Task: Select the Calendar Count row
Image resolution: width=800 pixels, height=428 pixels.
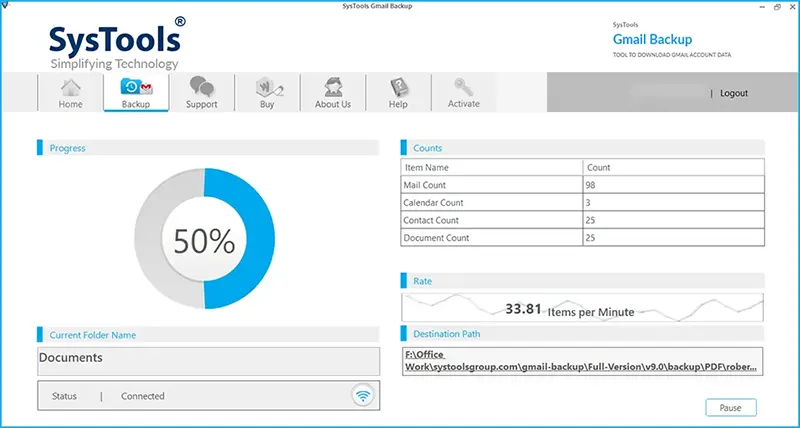Action: (x=582, y=203)
